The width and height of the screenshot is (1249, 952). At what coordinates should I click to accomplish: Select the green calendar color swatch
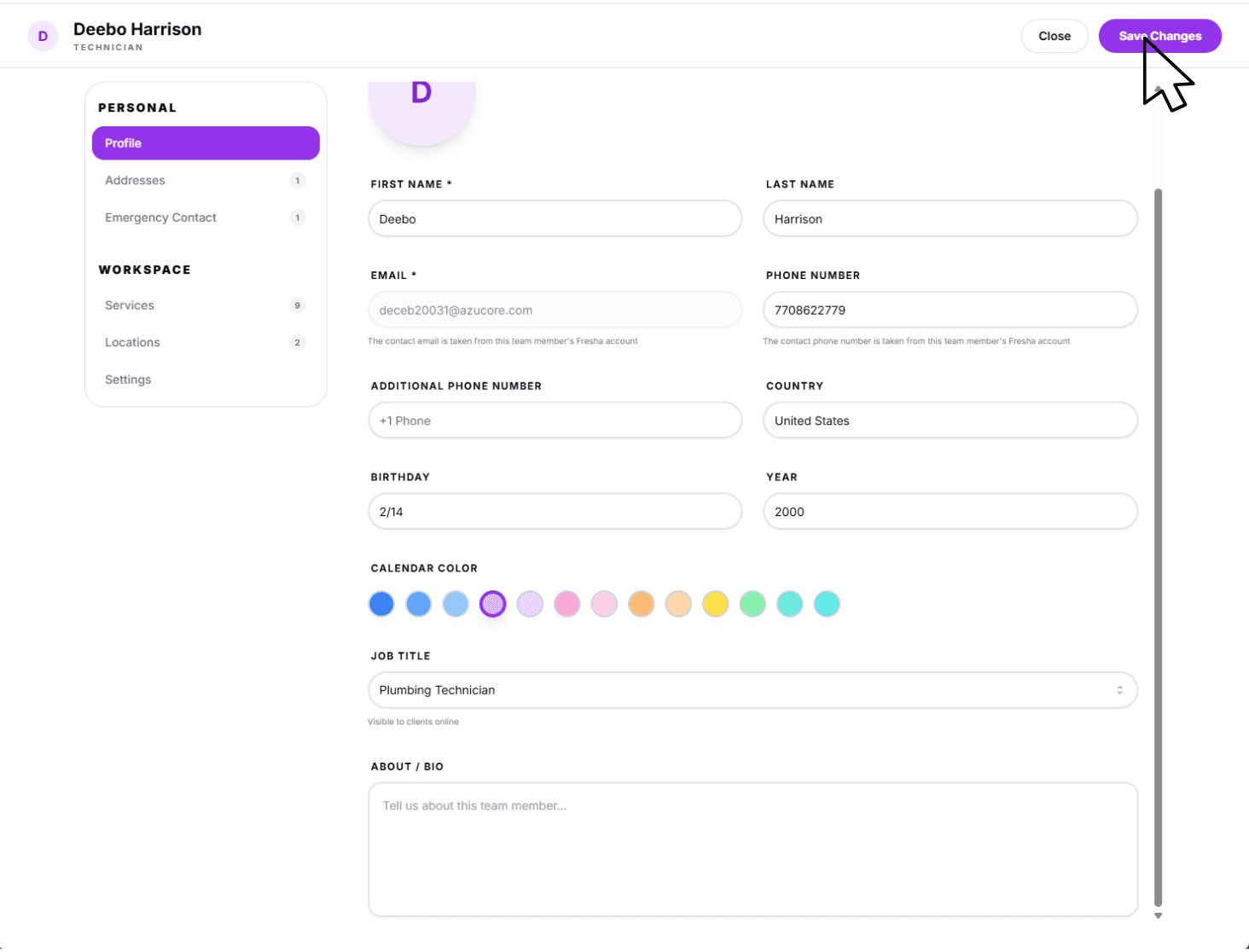[x=752, y=604]
